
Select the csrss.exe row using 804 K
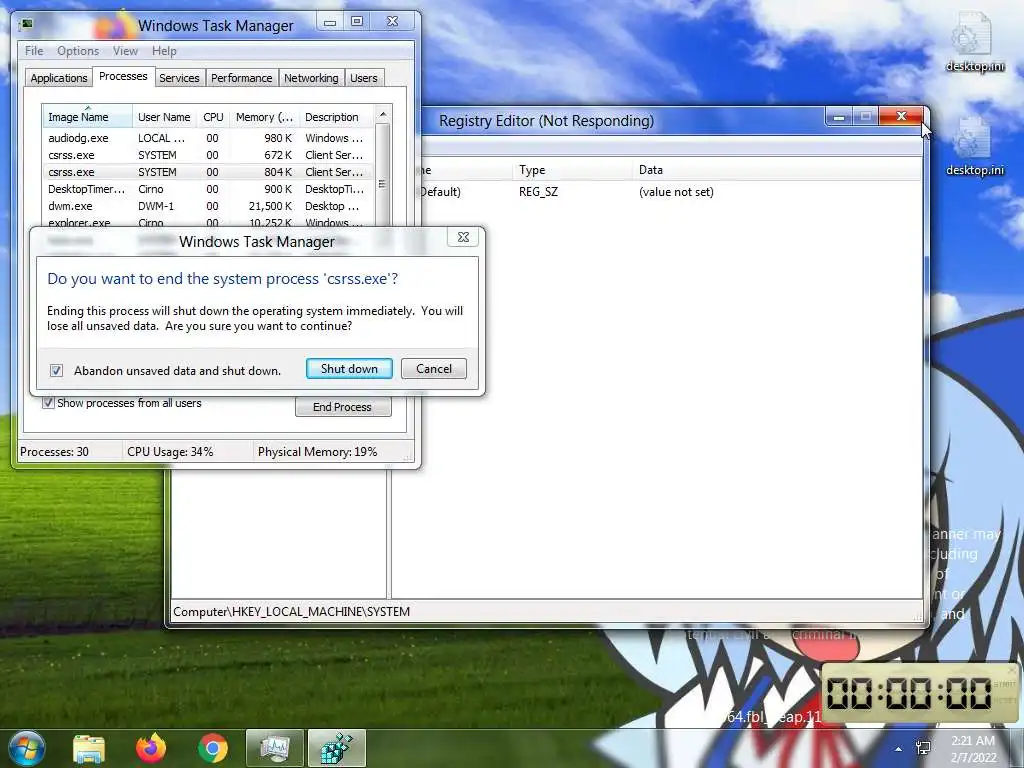click(208, 172)
